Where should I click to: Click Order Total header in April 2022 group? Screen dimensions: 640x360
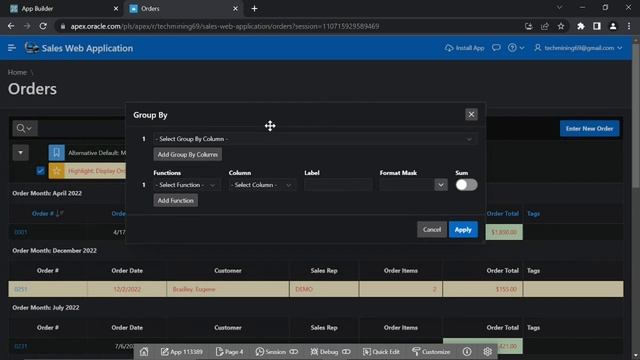[502, 213]
